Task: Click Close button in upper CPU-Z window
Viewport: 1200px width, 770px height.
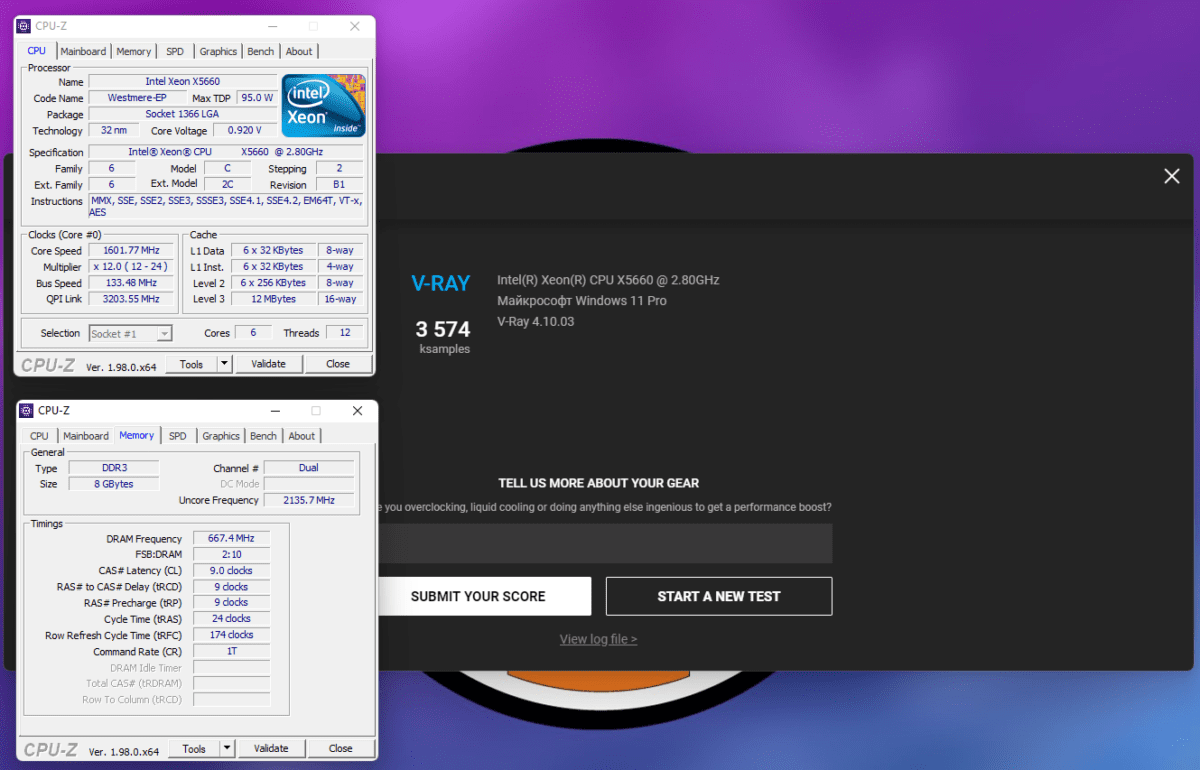Action: tap(338, 364)
